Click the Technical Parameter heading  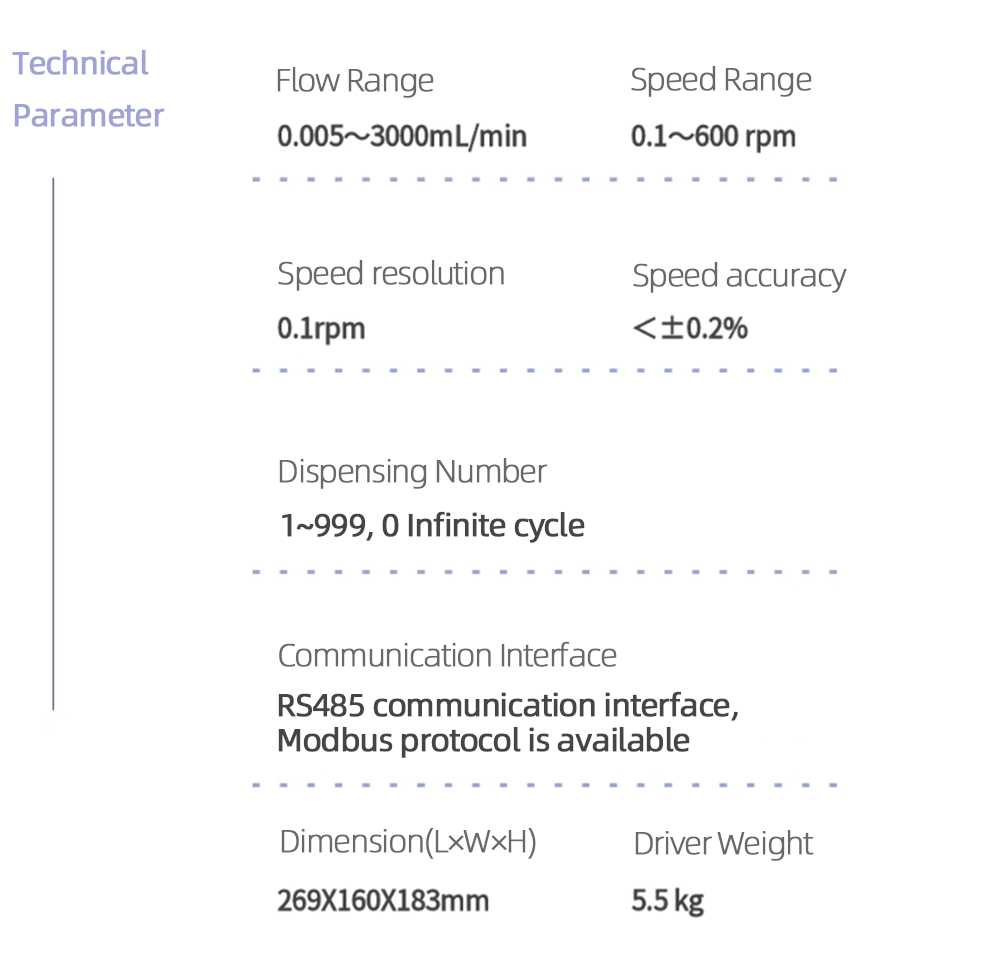tap(87, 89)
